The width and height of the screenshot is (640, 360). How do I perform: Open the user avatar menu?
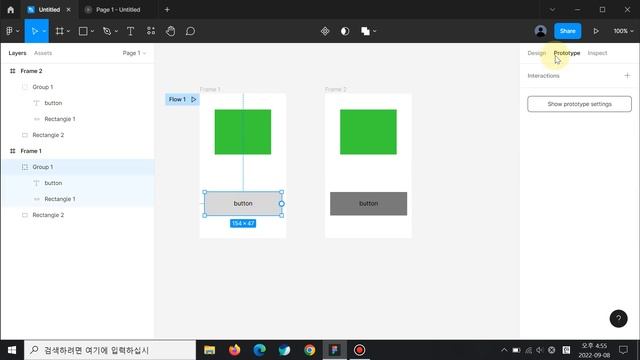(x=540, y=31)
